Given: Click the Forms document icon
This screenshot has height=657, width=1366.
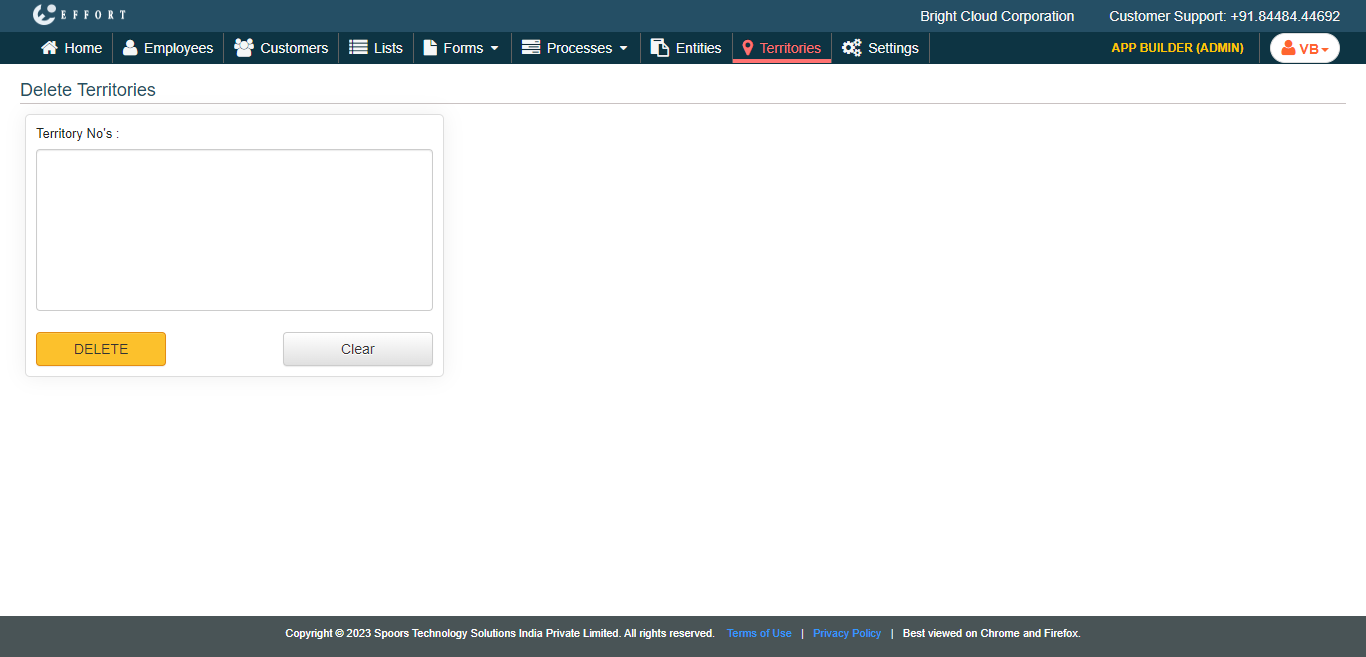Looking at the screenshot, I should tap(430, 48).
